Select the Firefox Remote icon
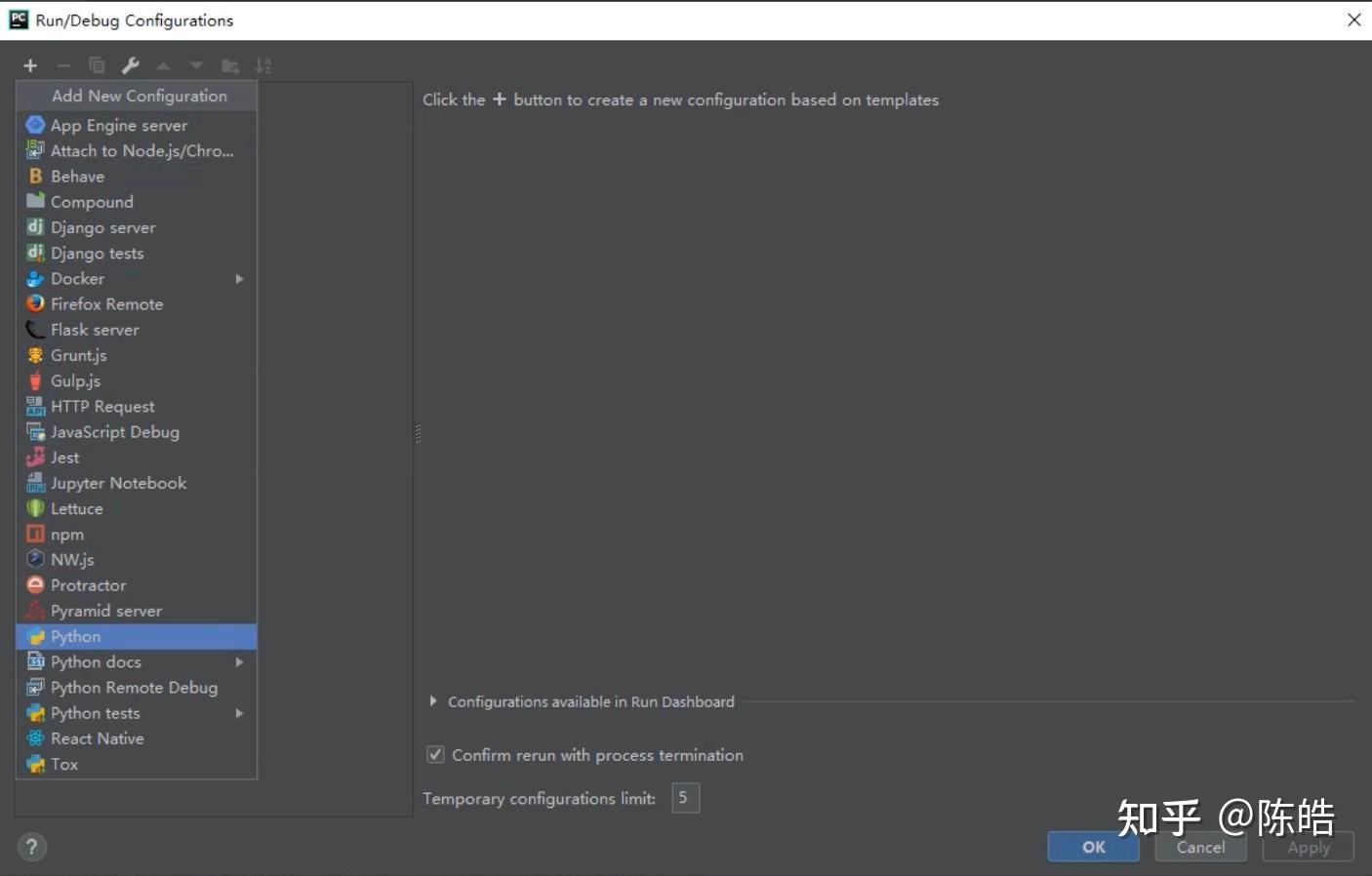 point(35,303)
